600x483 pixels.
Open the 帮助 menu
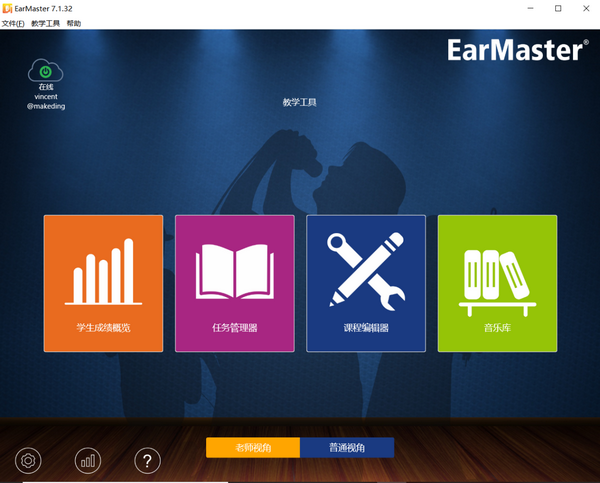pyautogui.click(x=74, y=23)
